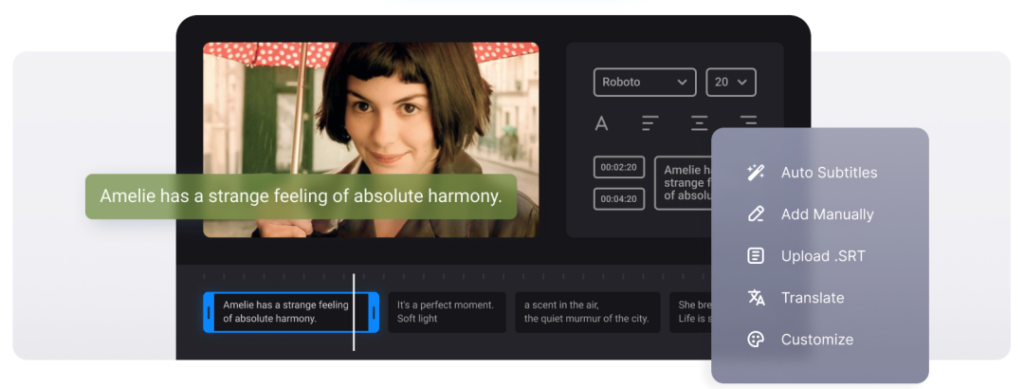Image resolution: width=1024 pixels, height=389 pixels.
Task: Select the 'a scent in the air' timeline clip
Action: point(587,312)
